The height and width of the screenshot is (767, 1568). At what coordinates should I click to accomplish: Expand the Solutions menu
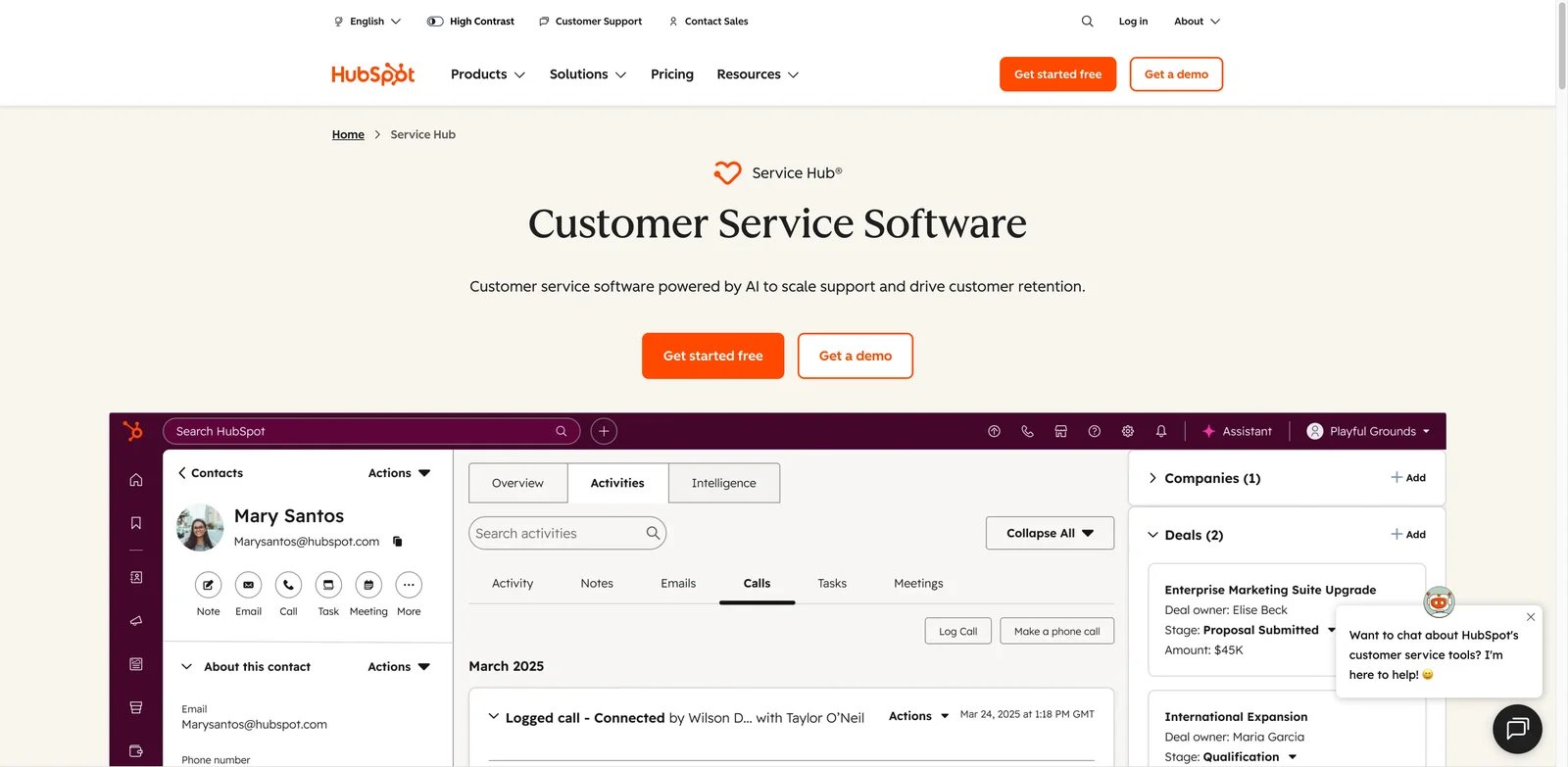coord(588,74)
